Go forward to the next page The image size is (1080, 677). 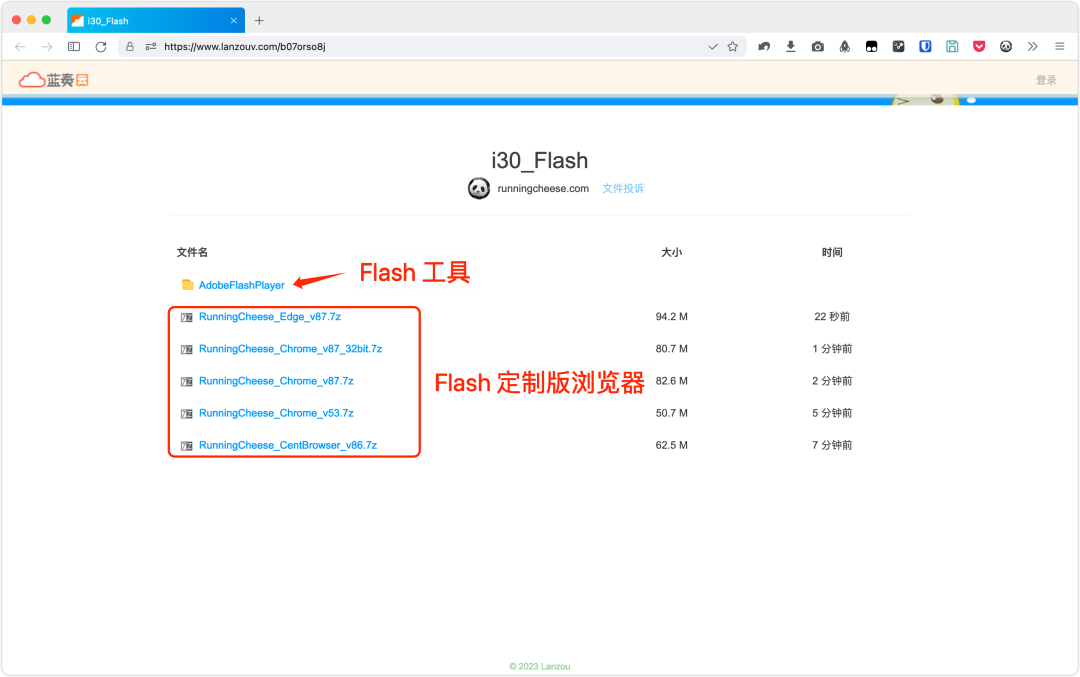(x=47, y=47)
